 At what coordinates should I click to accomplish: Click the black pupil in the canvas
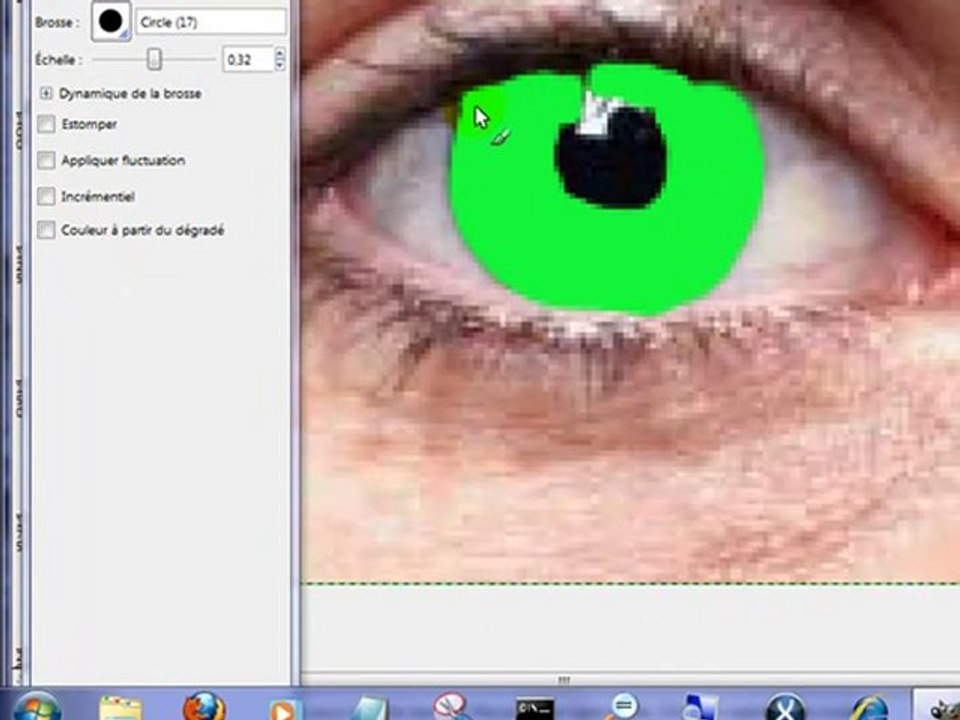pos(611,160)
